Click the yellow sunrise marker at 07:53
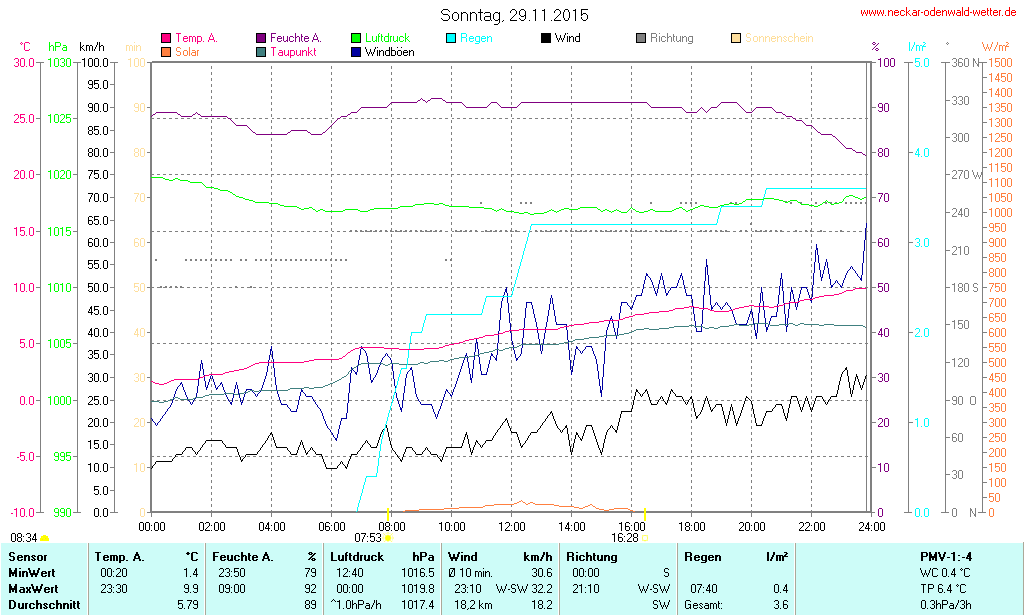 [389, 538]
